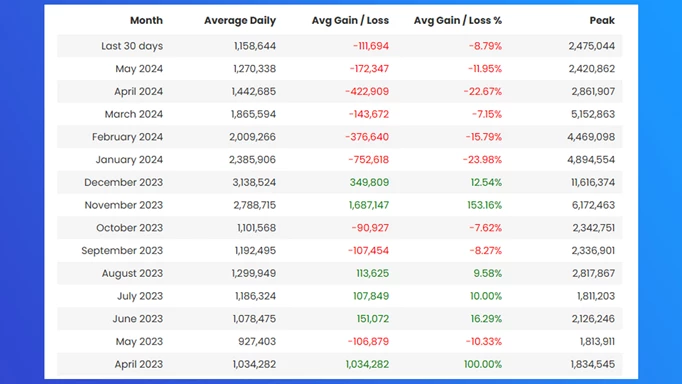Click the Average Daily column header
This screenshot has width=682, height=384.
(240, 20)
